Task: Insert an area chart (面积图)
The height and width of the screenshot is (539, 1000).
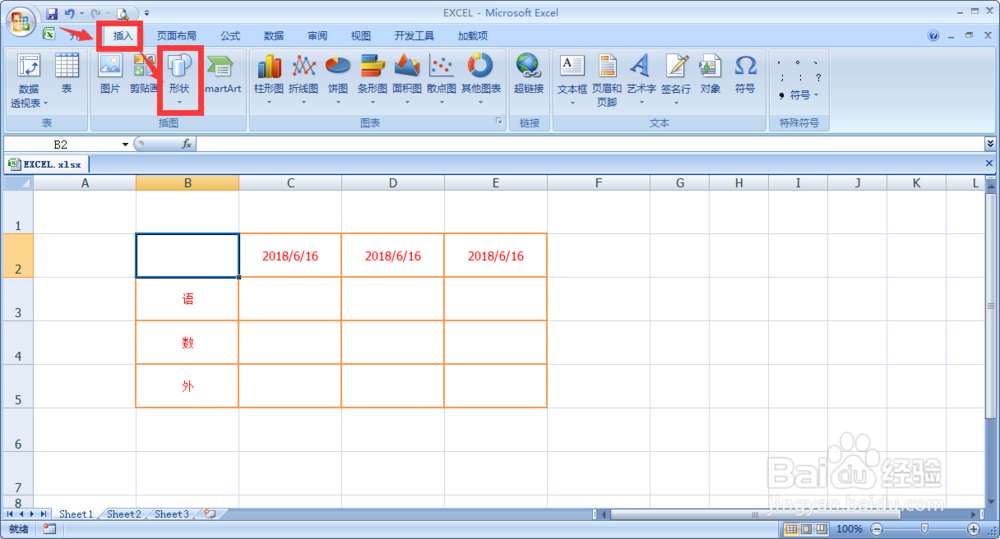Action: [407, 79]
